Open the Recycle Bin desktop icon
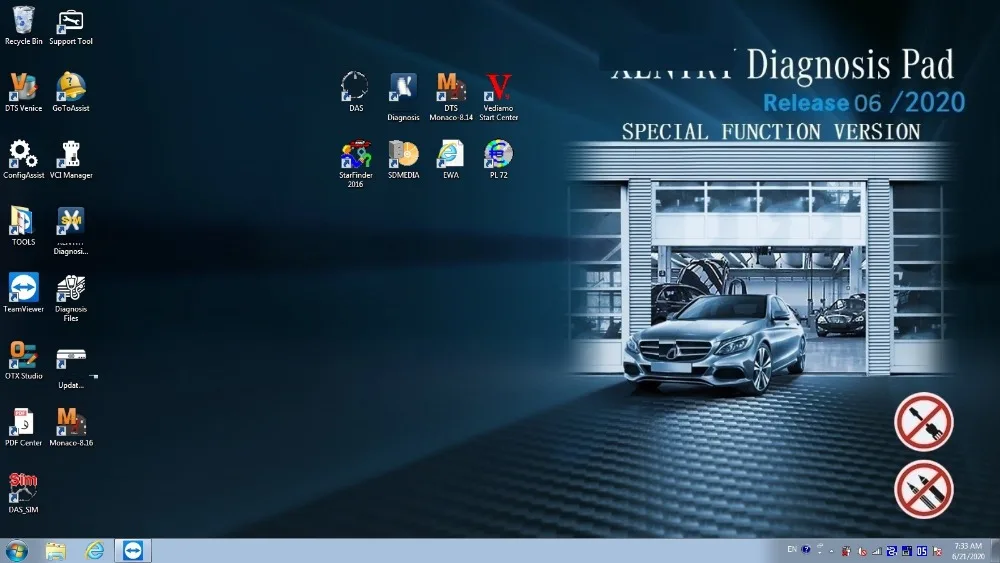This screenshot has height=563, width=1000. (24, 26)
